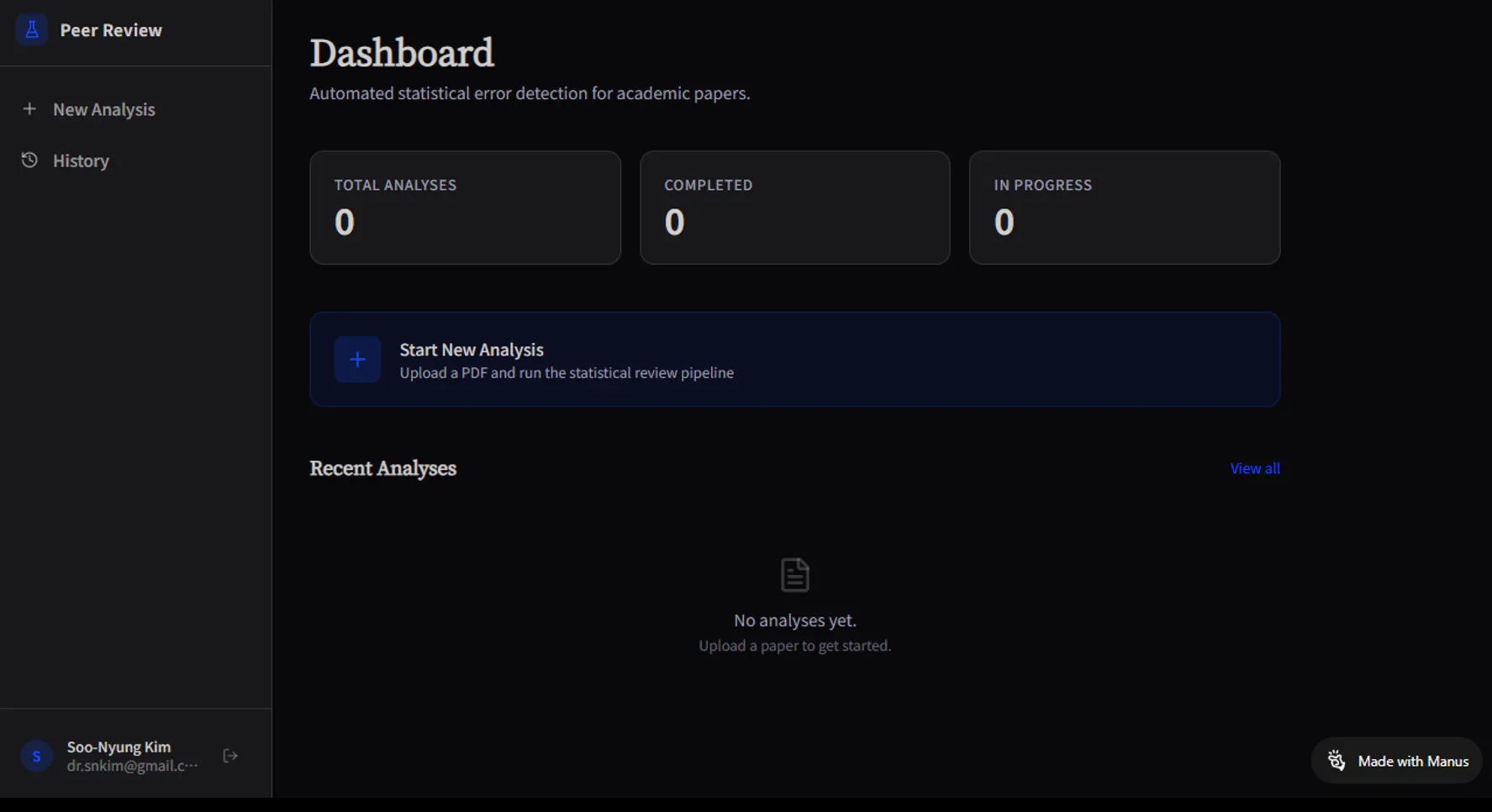Image resolution: width=1492 pixels, height=812 pixels.
Task: Click the Made with Manus badge
Action: [1397, 761]
